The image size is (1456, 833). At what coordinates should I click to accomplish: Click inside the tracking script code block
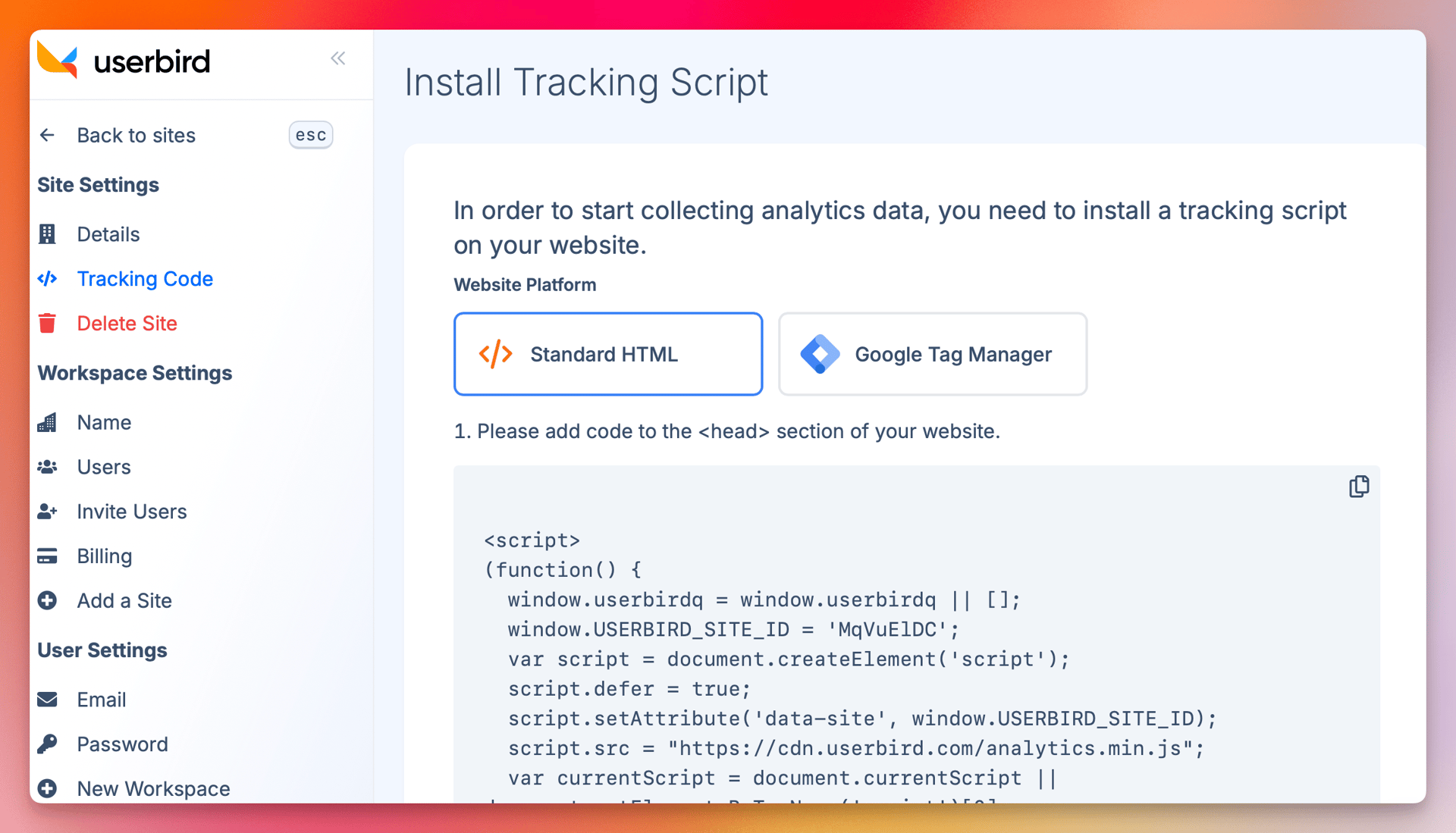(834, 659)
